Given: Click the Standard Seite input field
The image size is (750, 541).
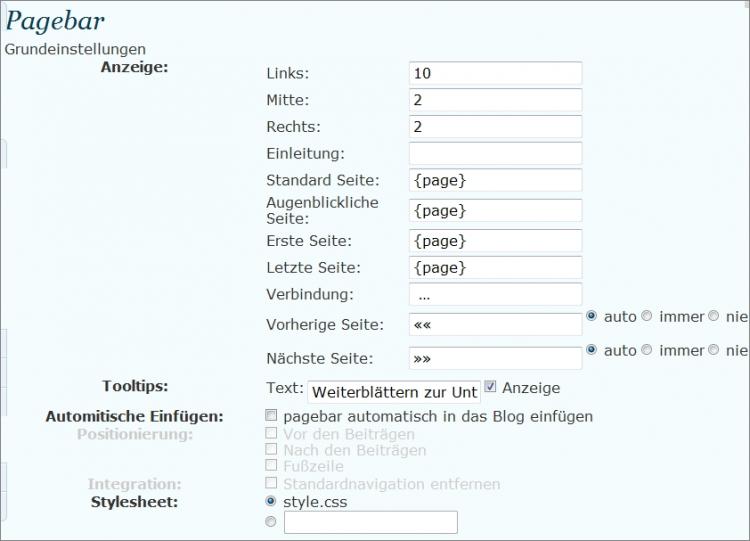Looking at the screenshot, I should [x=495, y=180].
